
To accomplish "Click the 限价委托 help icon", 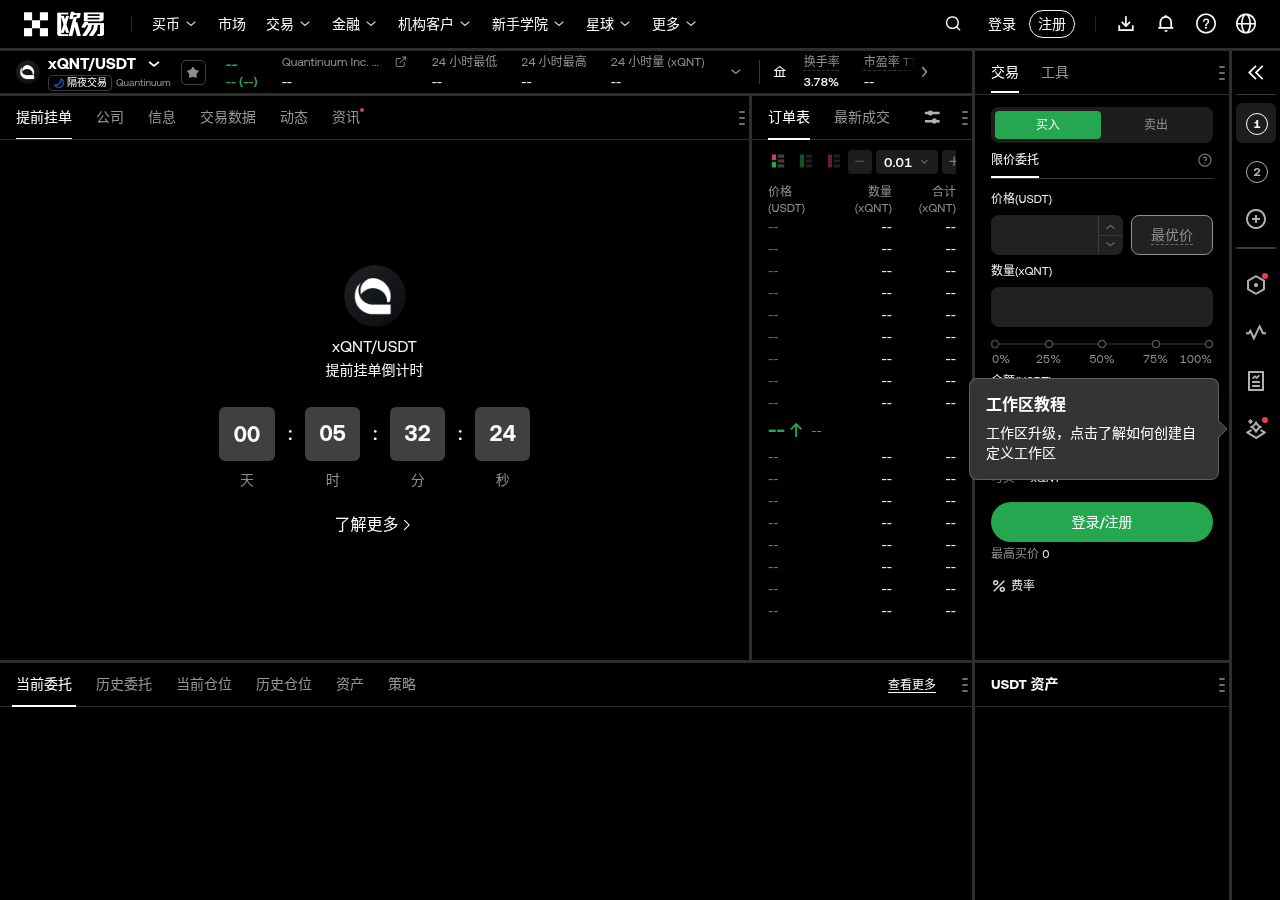I will point(1205,160).
